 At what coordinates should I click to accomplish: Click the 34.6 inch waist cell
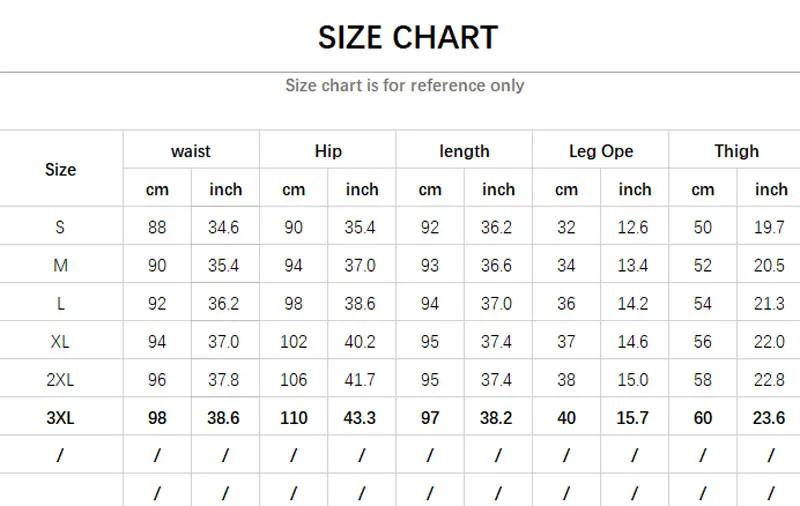pos(224,227)
